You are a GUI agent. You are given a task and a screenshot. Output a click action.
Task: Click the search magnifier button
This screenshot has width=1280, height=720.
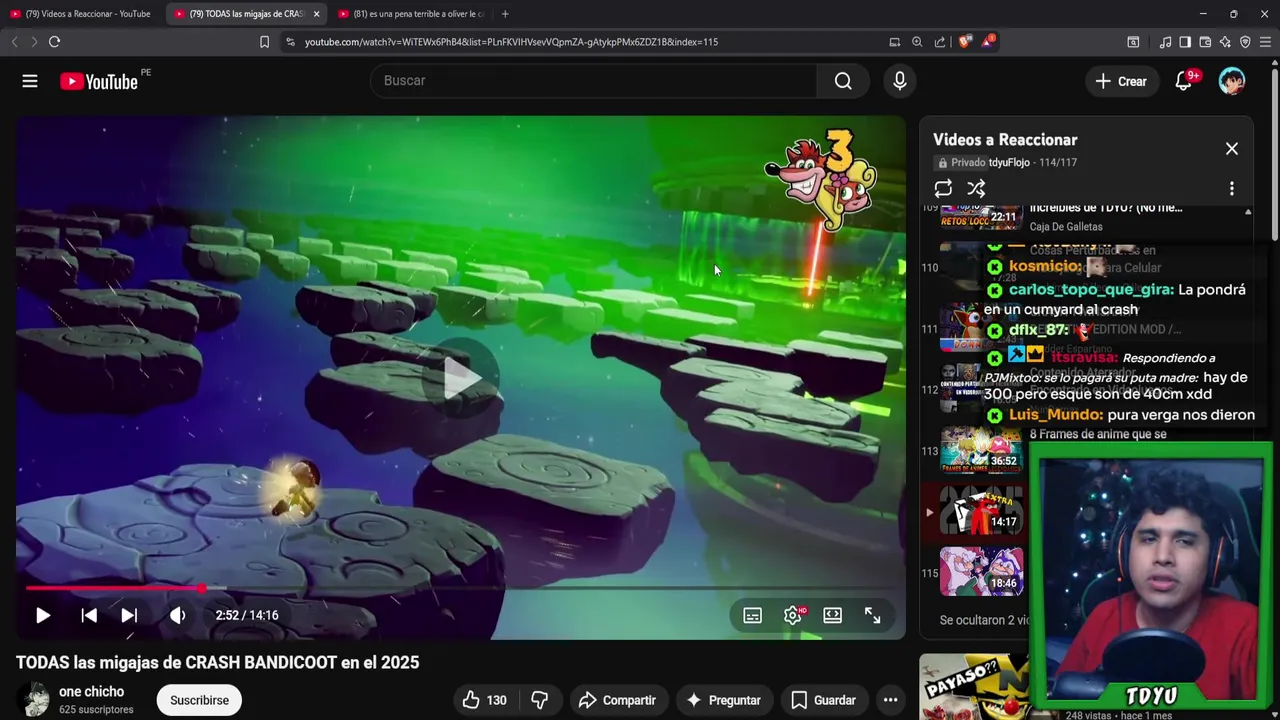[843, 81]
